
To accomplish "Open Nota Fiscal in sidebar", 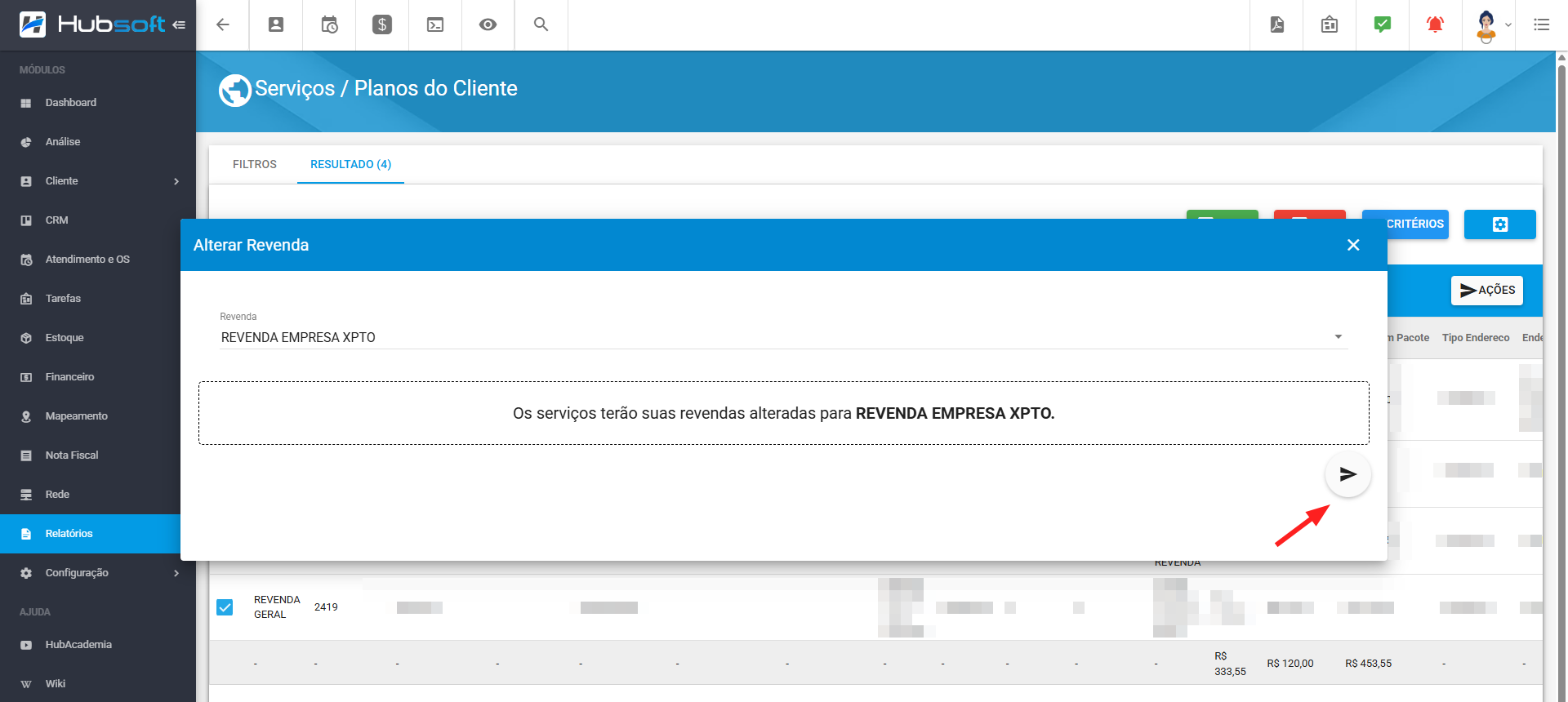I will point(90,455).
